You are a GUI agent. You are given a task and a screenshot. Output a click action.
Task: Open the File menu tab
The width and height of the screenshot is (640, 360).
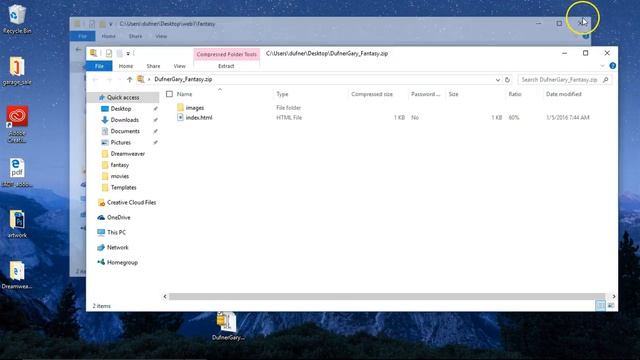(x=99, y=66)
